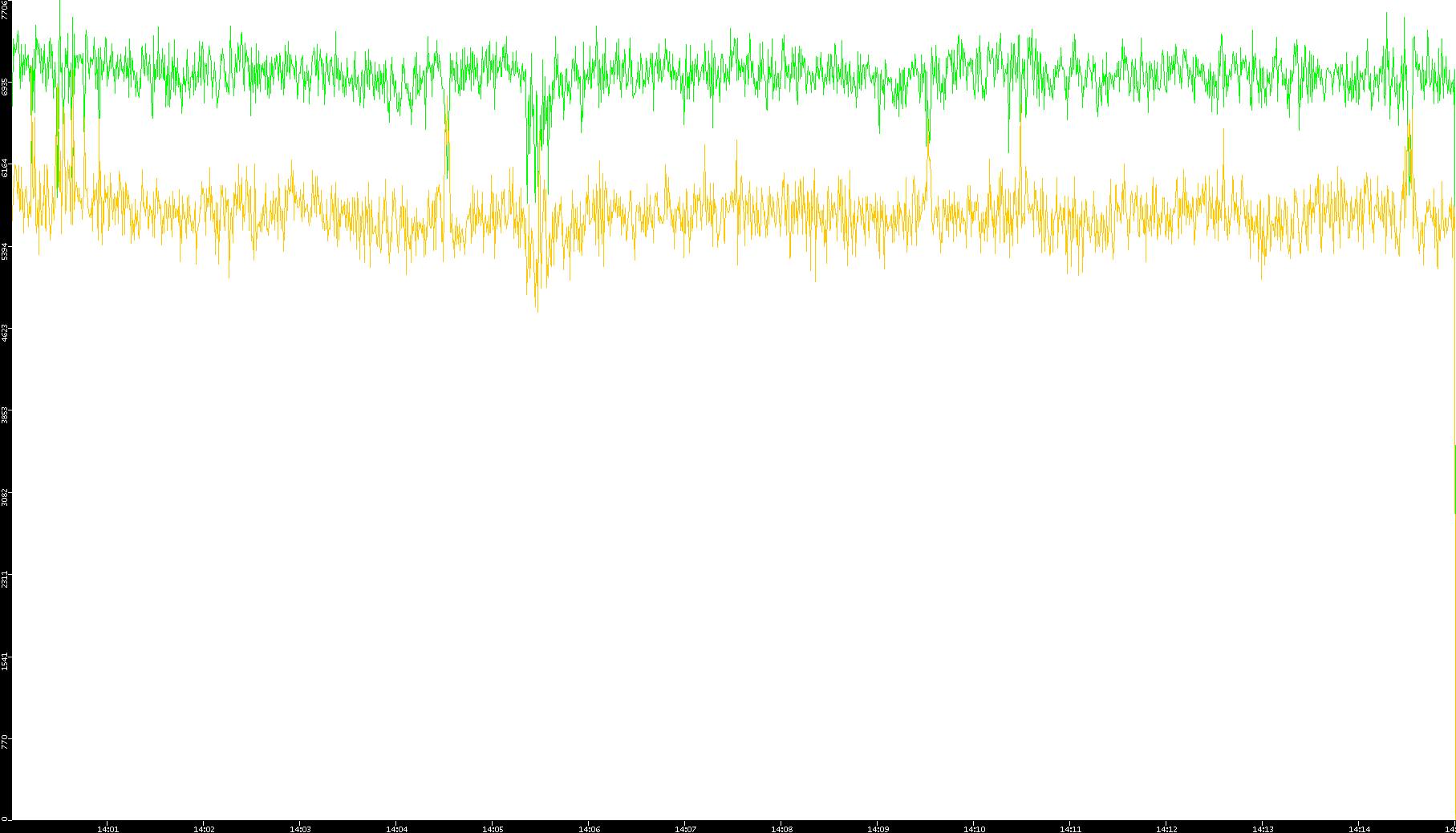Pick the 3082 vertical axis label
1456x833 pixels.
(6, 497)
